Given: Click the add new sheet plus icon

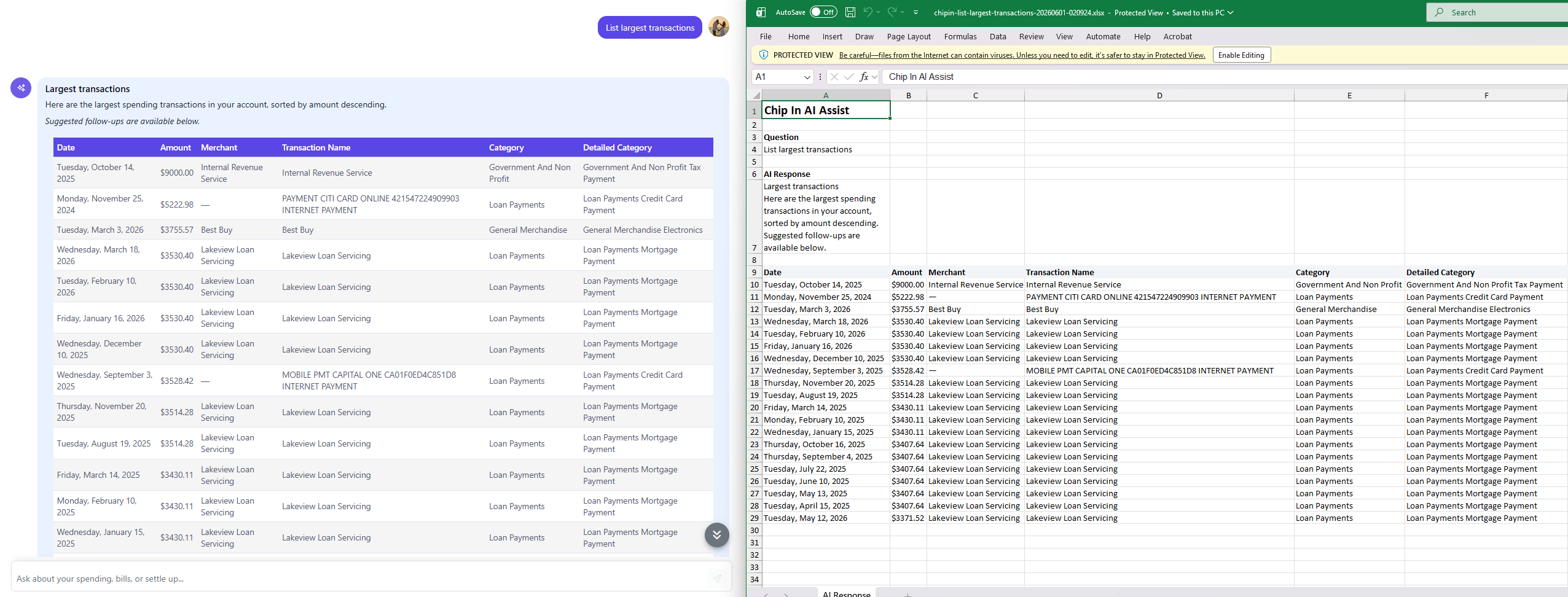Looking at the screenshot, I should [907, 594].
